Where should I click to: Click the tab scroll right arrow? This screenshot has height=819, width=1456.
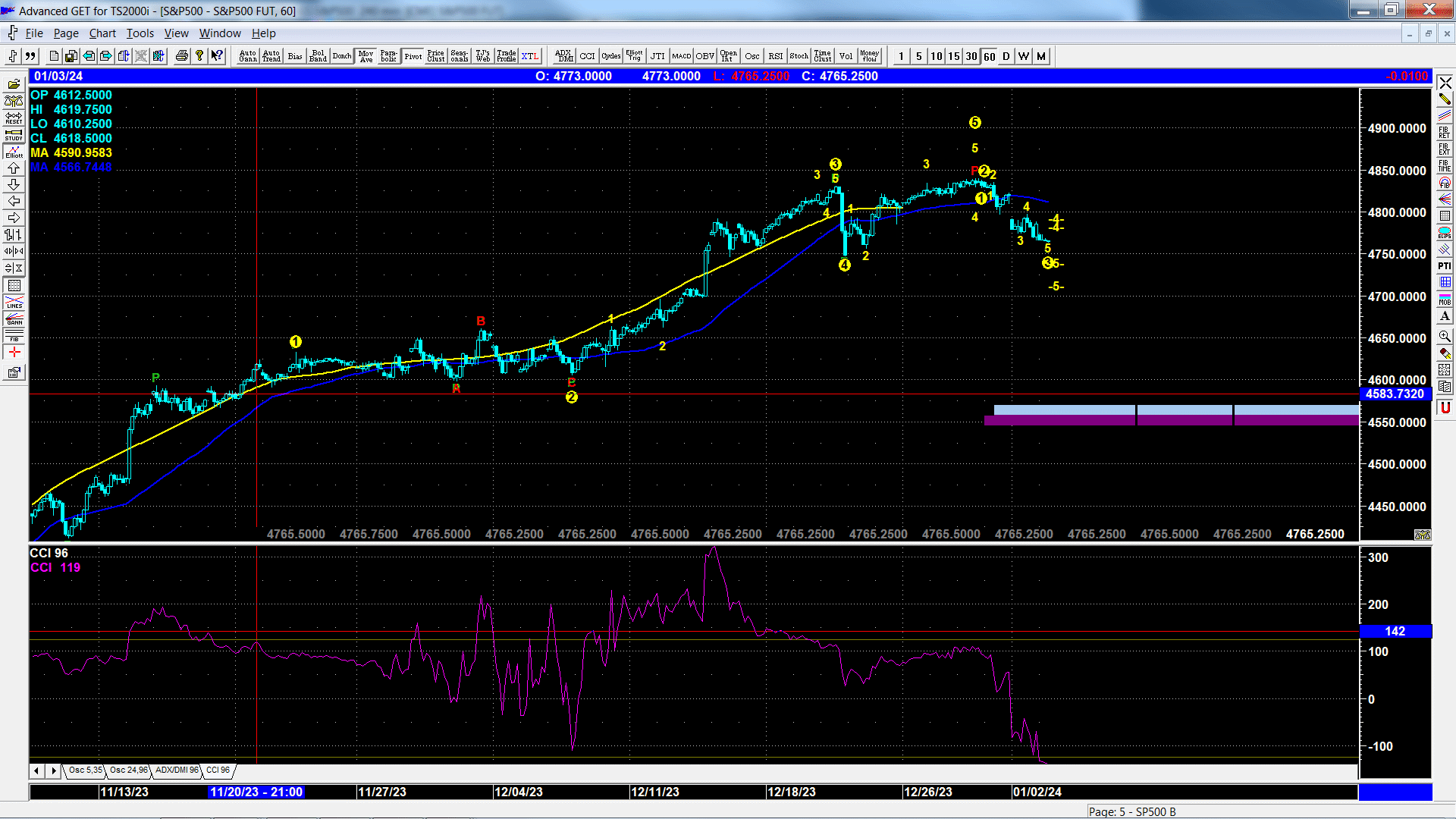point(53,770)
